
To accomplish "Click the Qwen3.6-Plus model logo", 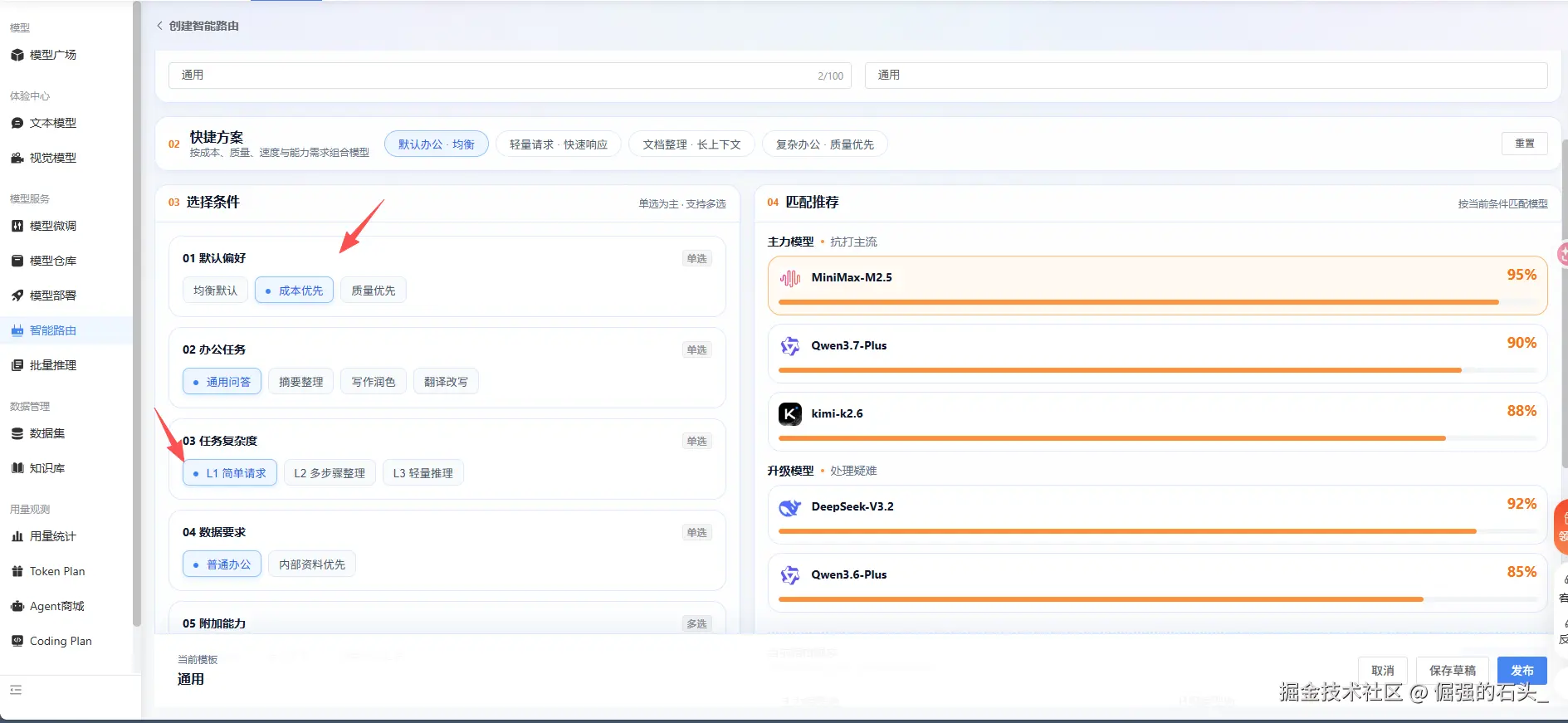I will (x=790, y=575).
